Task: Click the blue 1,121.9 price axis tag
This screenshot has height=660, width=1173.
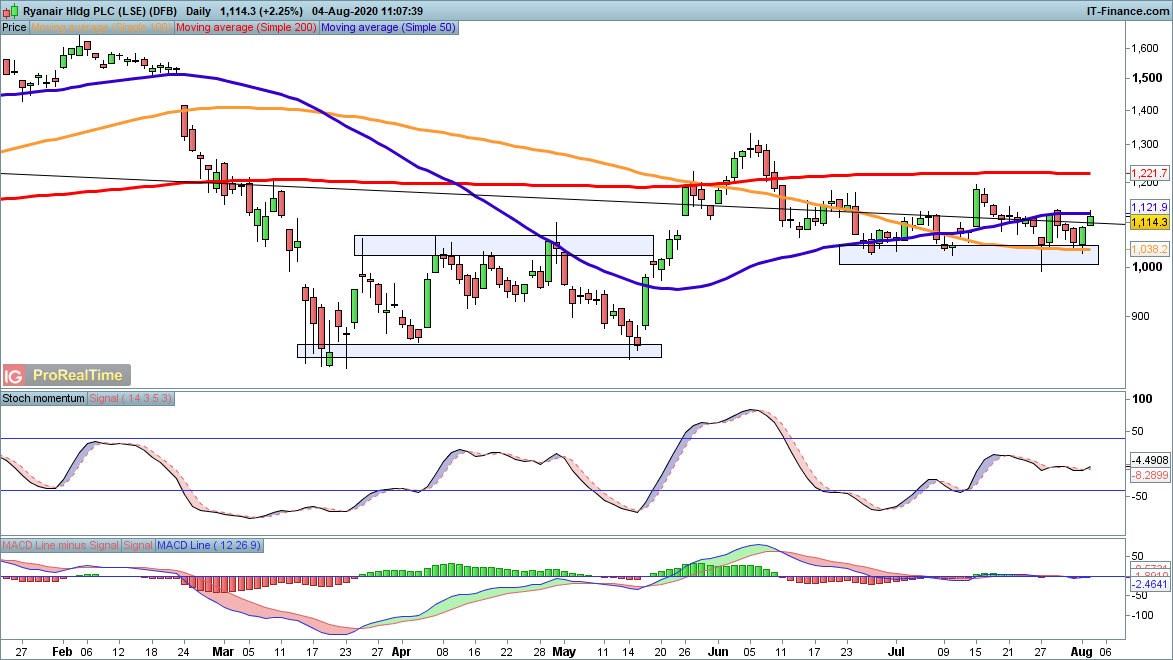Action: (x=1145, y=207)
